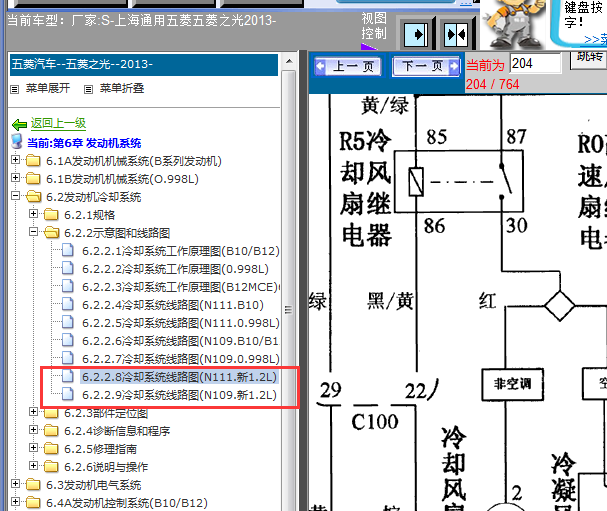Collapse the 6.2.2示意图和线路图 node
The height and width of the screenshot is (511, 607).
click(33, 232)
